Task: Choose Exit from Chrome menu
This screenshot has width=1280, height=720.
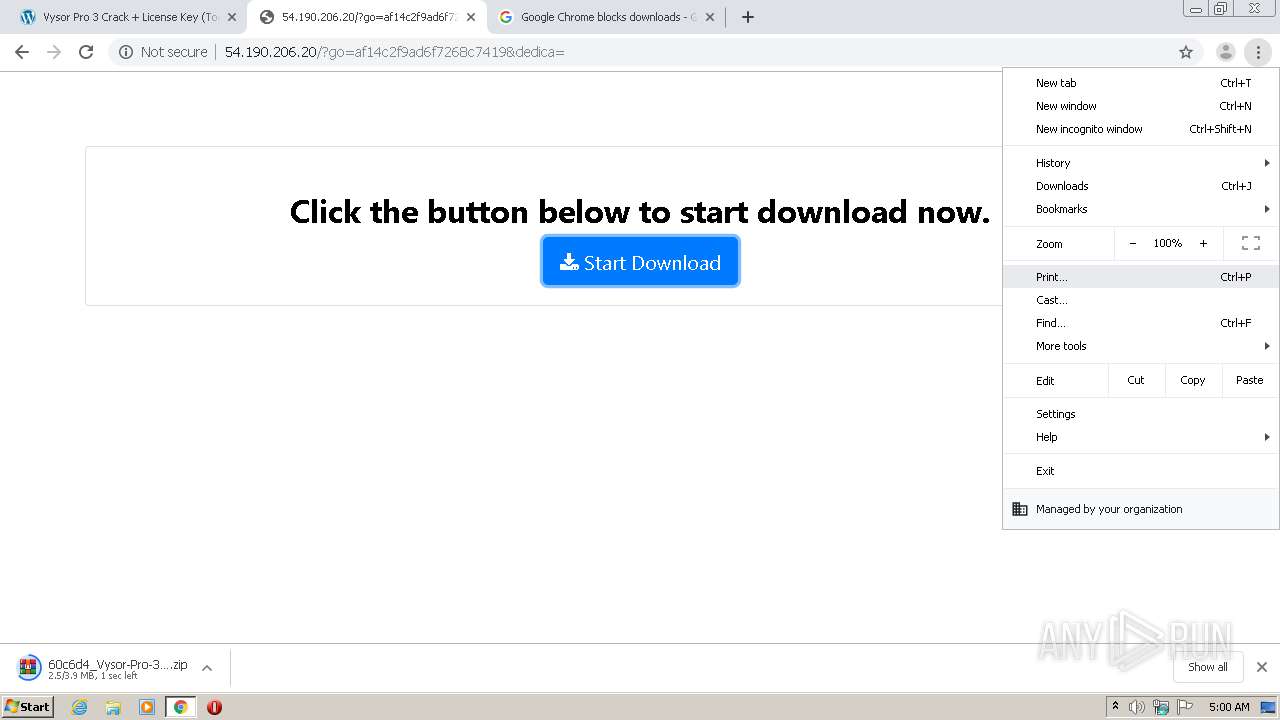Action: pos(1141,471)
